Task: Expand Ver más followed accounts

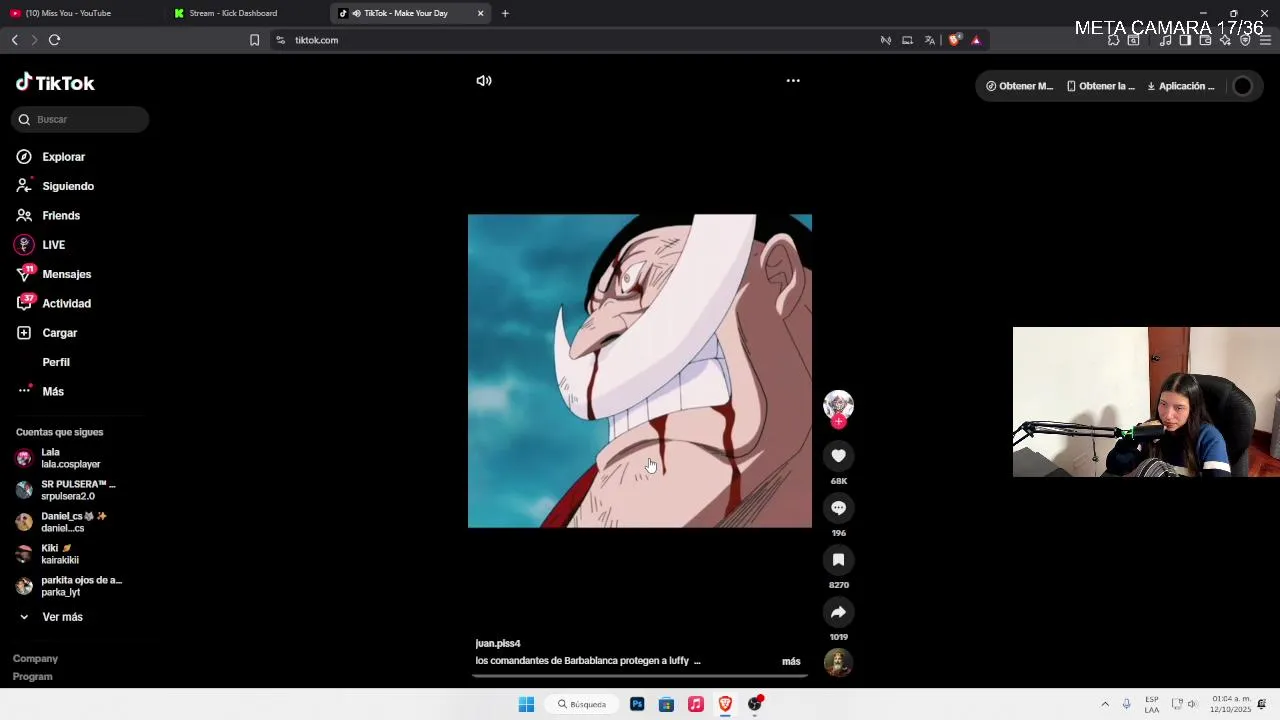Action: pos(62,617)
